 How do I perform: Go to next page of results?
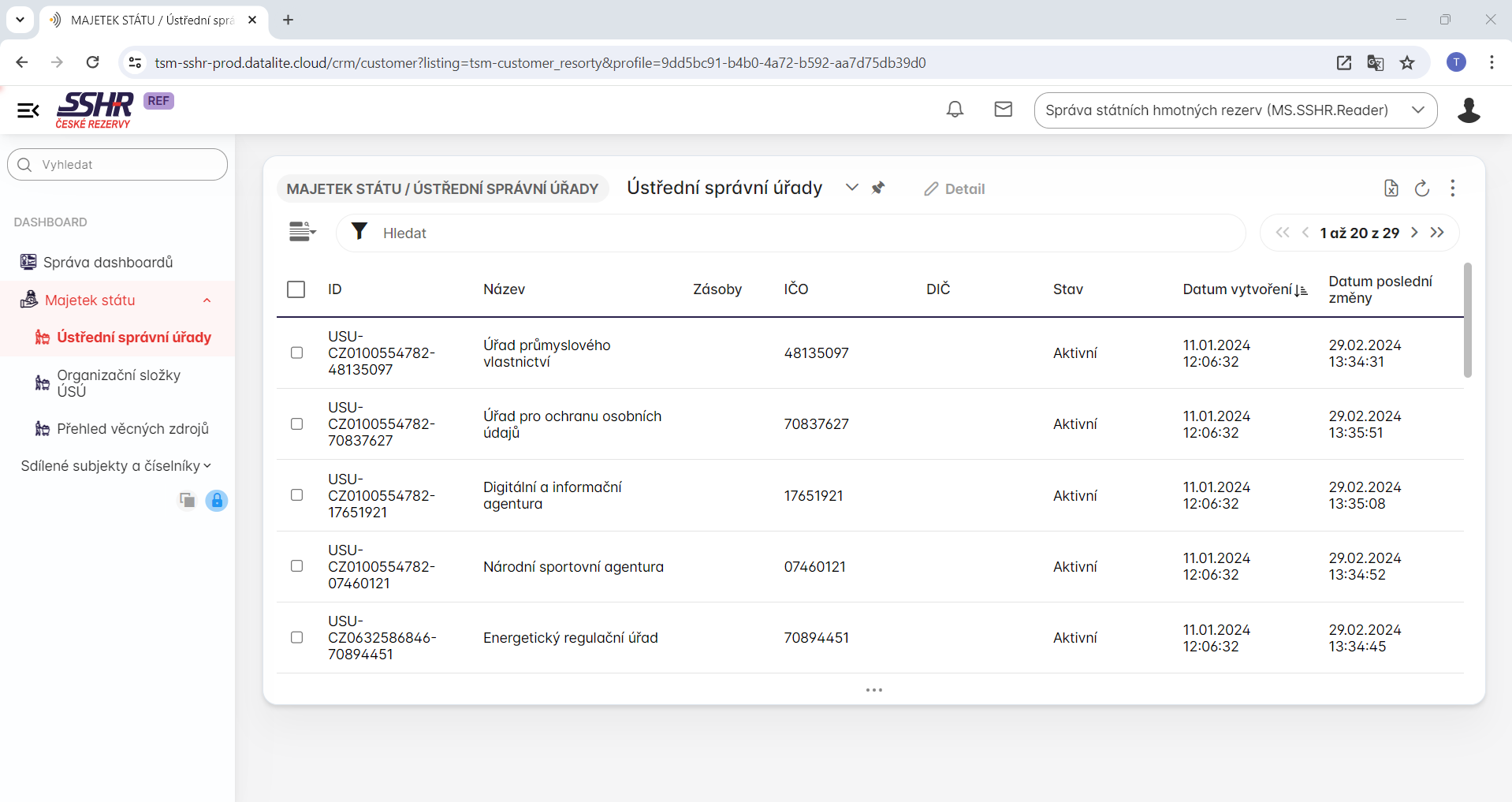[x=1414, y=233]
